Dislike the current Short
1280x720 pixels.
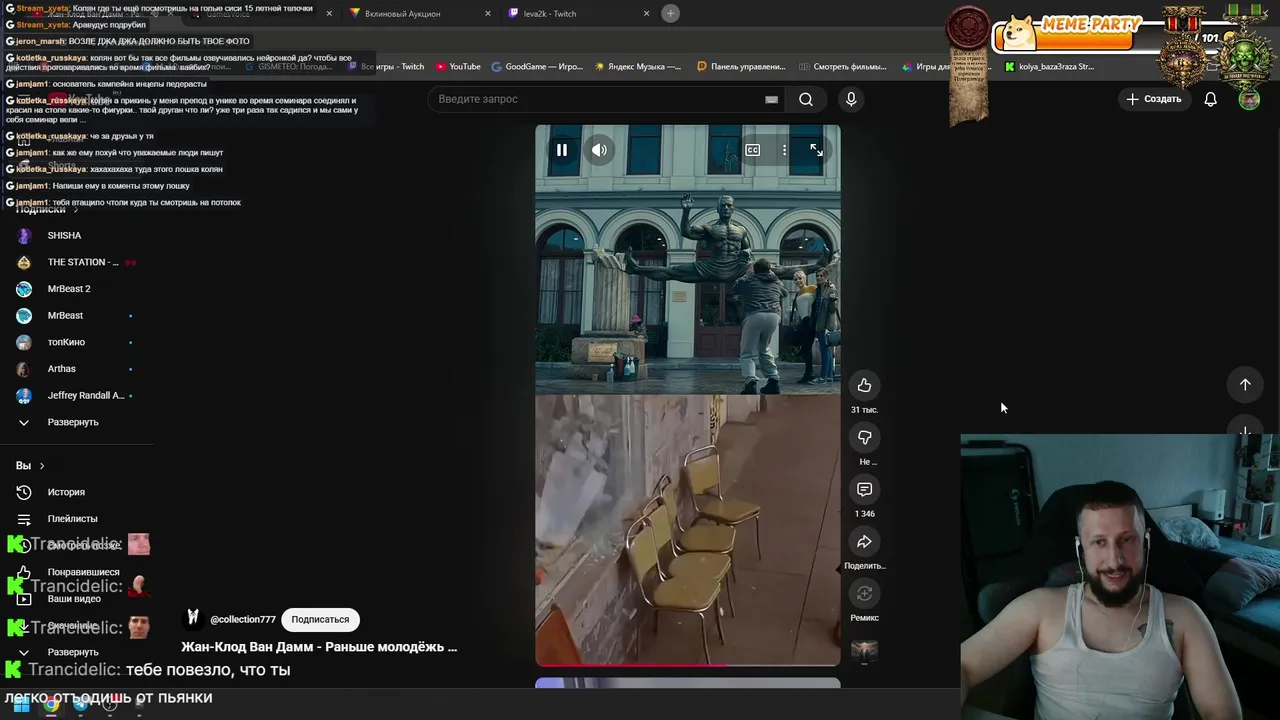point(864,437)
